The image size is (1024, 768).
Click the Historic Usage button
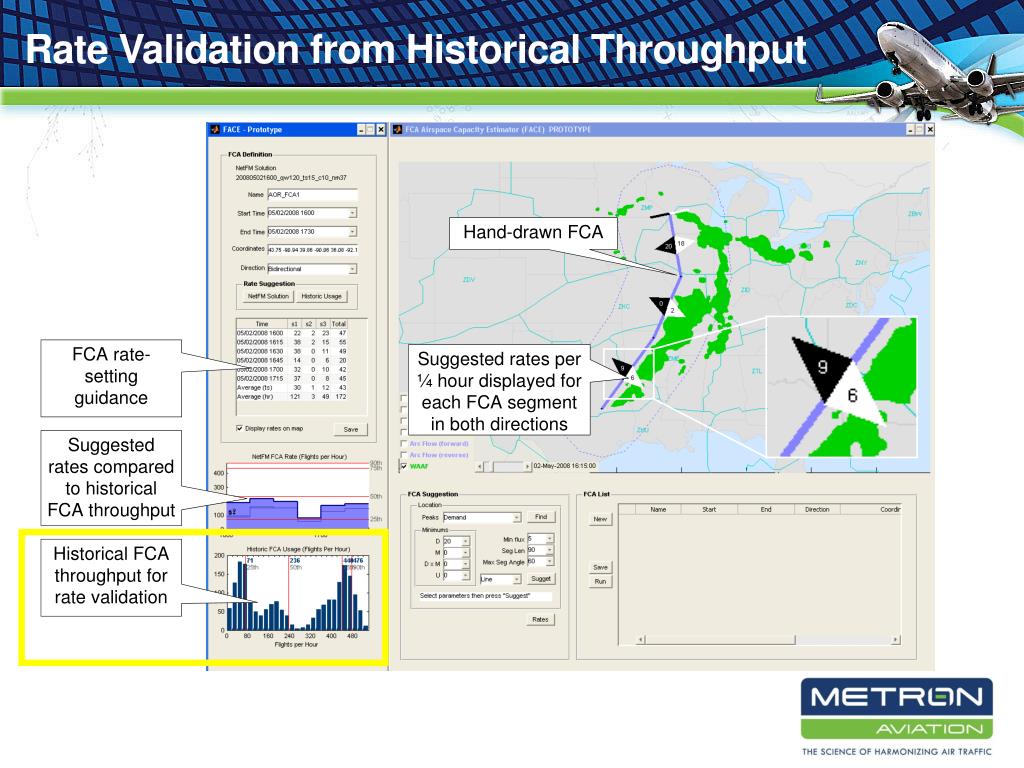321,296
